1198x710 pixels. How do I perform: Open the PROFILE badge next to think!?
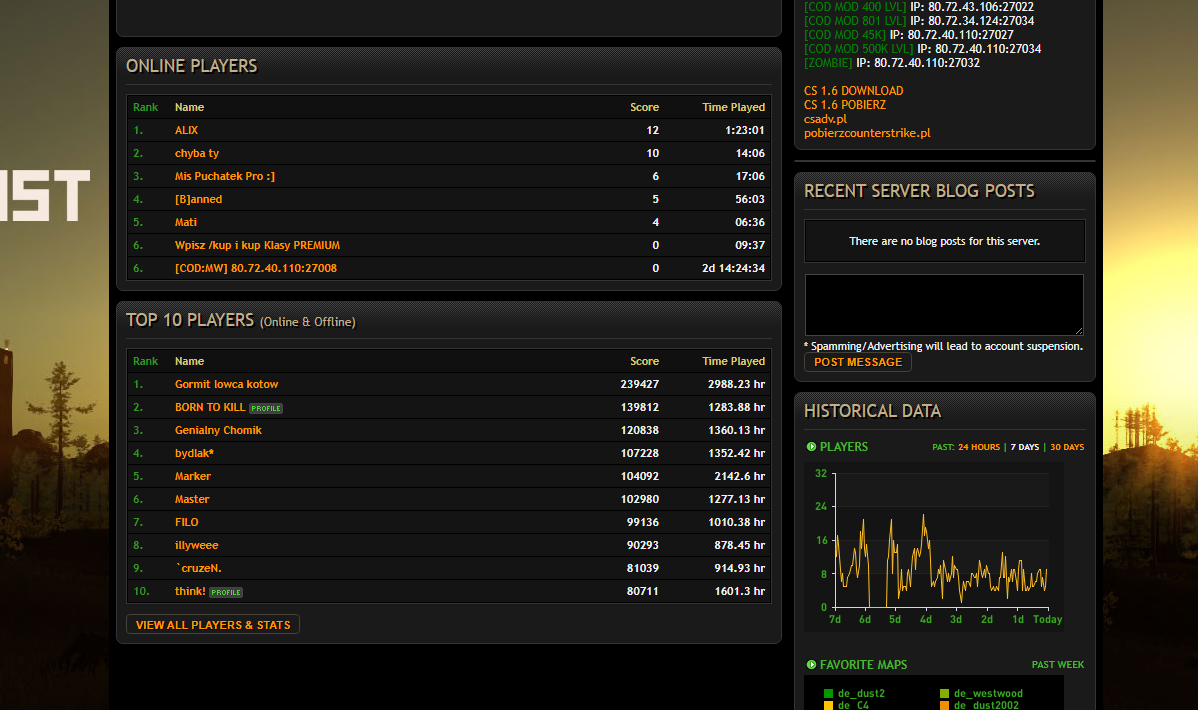(x=226, y=592)
